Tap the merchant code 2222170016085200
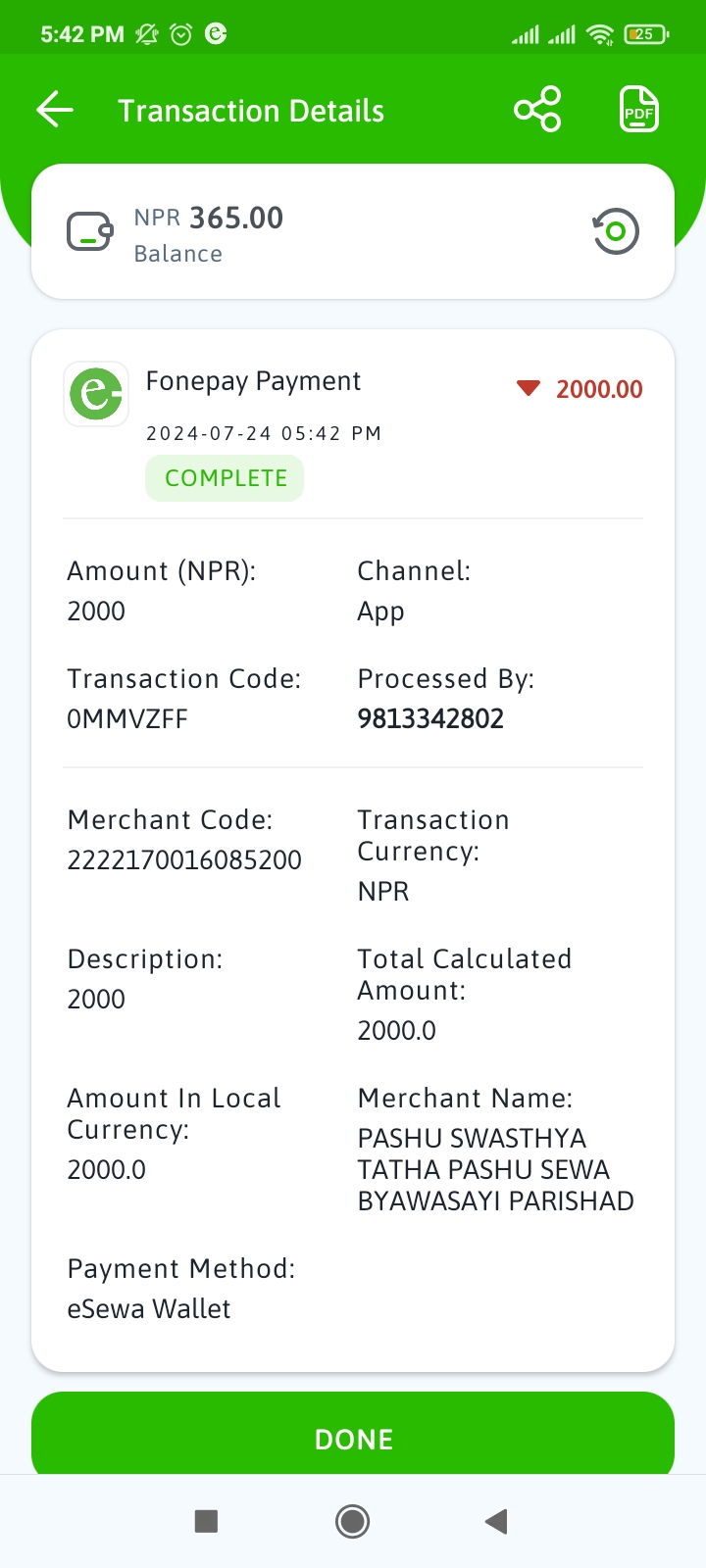 [184, 859]
